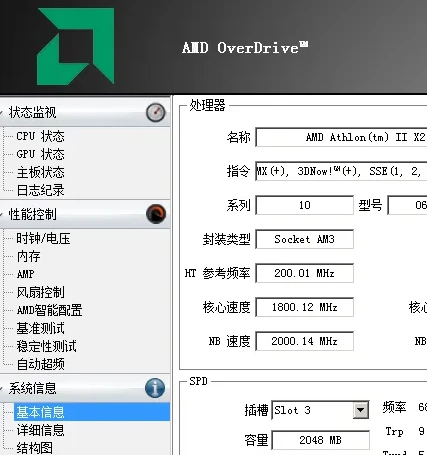Image resolution: width=427 pixels, height=455 pixels.
Task: Click the green AMD arrow logo
Action: (75, 46)
